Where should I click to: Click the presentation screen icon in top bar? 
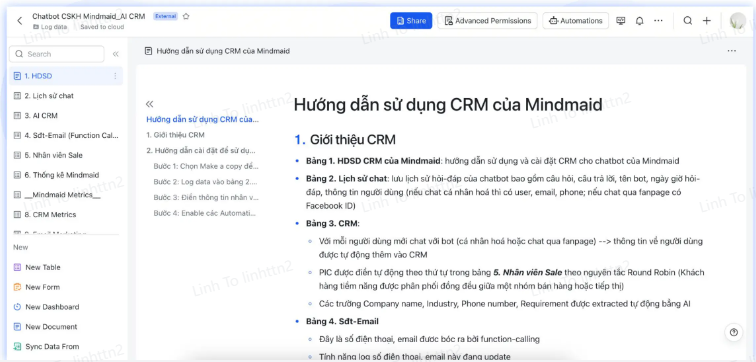click(621, 21)
